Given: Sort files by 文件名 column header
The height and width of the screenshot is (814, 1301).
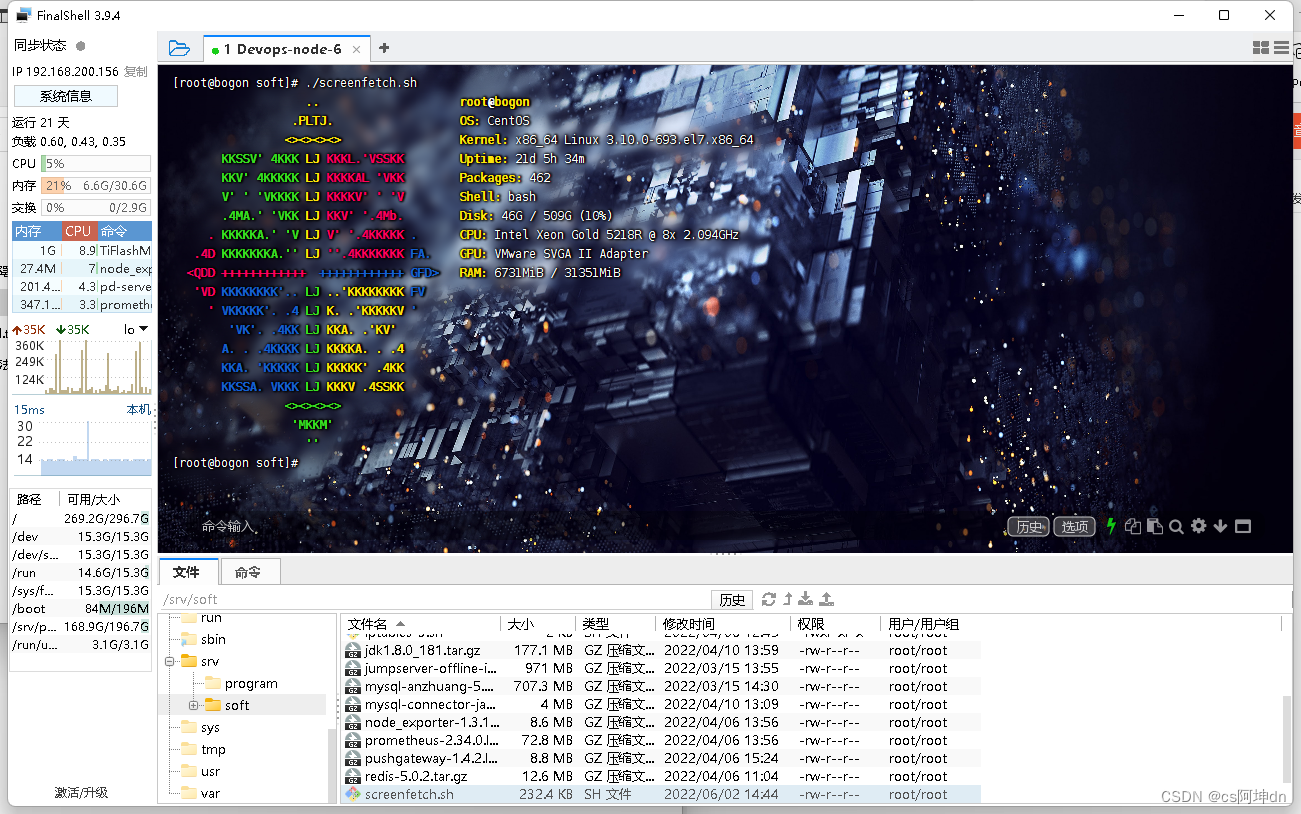Looking at the screenshot, I should coord(421,624).
